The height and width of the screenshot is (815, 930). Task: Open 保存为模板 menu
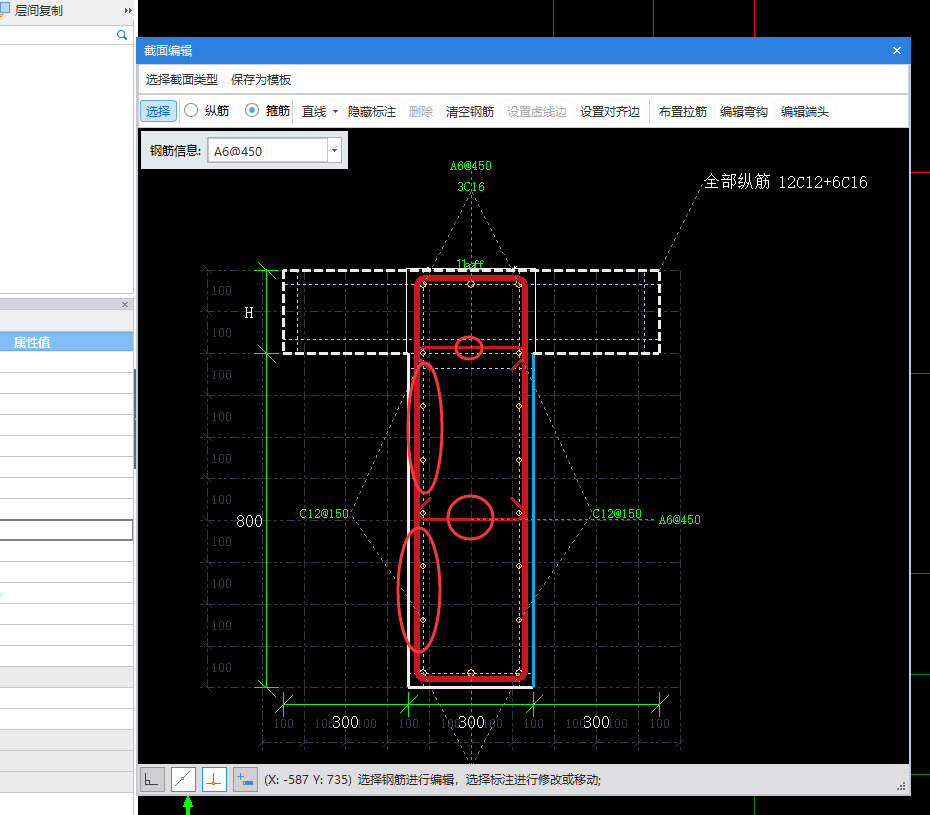coord(261,79)
